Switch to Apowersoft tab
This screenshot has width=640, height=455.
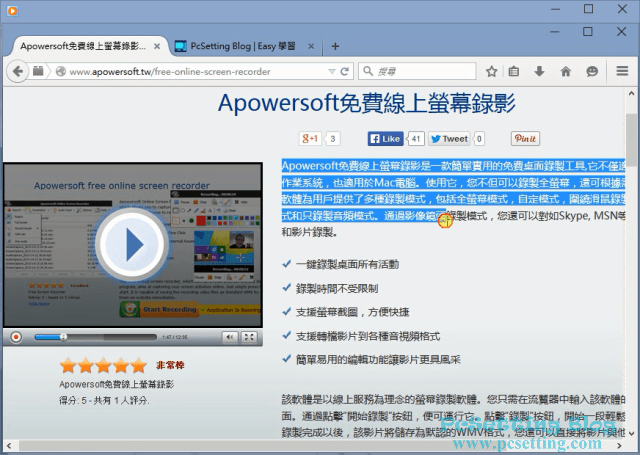pos(83,46)
